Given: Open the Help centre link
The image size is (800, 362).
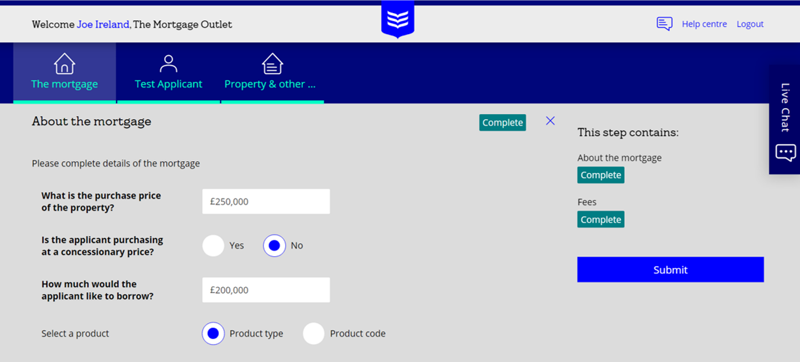Looking at the screenshot, I should tap(704, 24).
